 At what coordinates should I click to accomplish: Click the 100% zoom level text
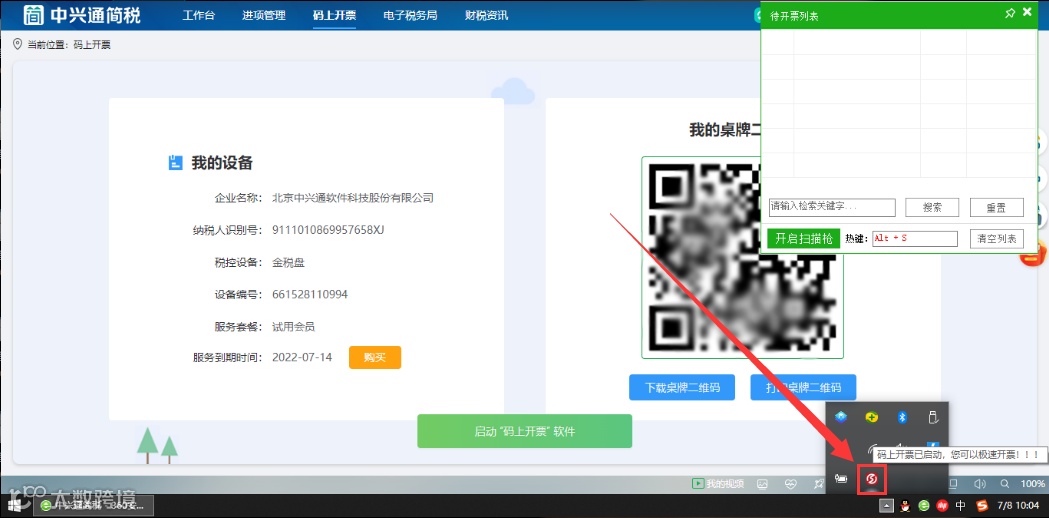coord(1033,483)
